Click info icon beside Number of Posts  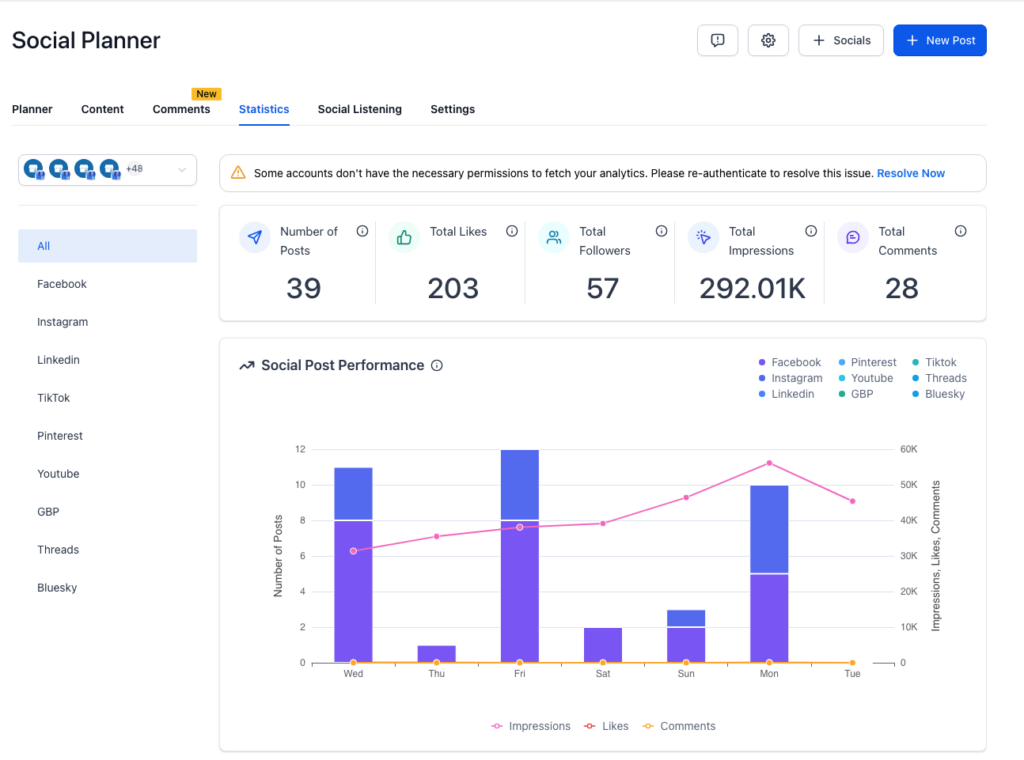pyautogui.click(x=362, y=231)
